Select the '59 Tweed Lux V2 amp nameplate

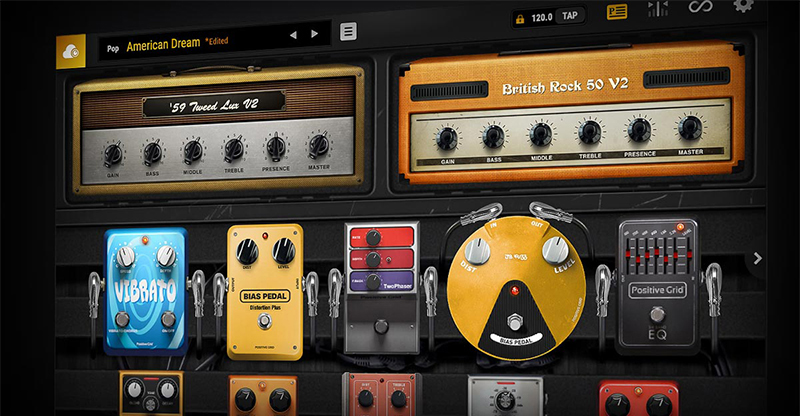tap(213, 106)
